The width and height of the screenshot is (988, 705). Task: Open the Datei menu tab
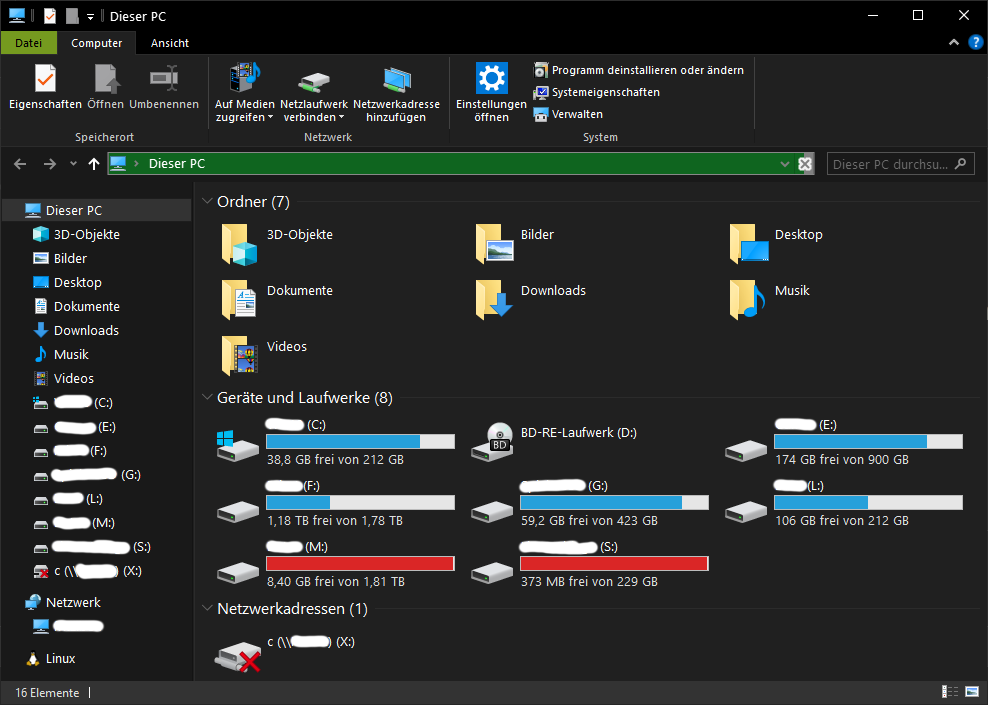pyautogui.click(x=28, y=43)
